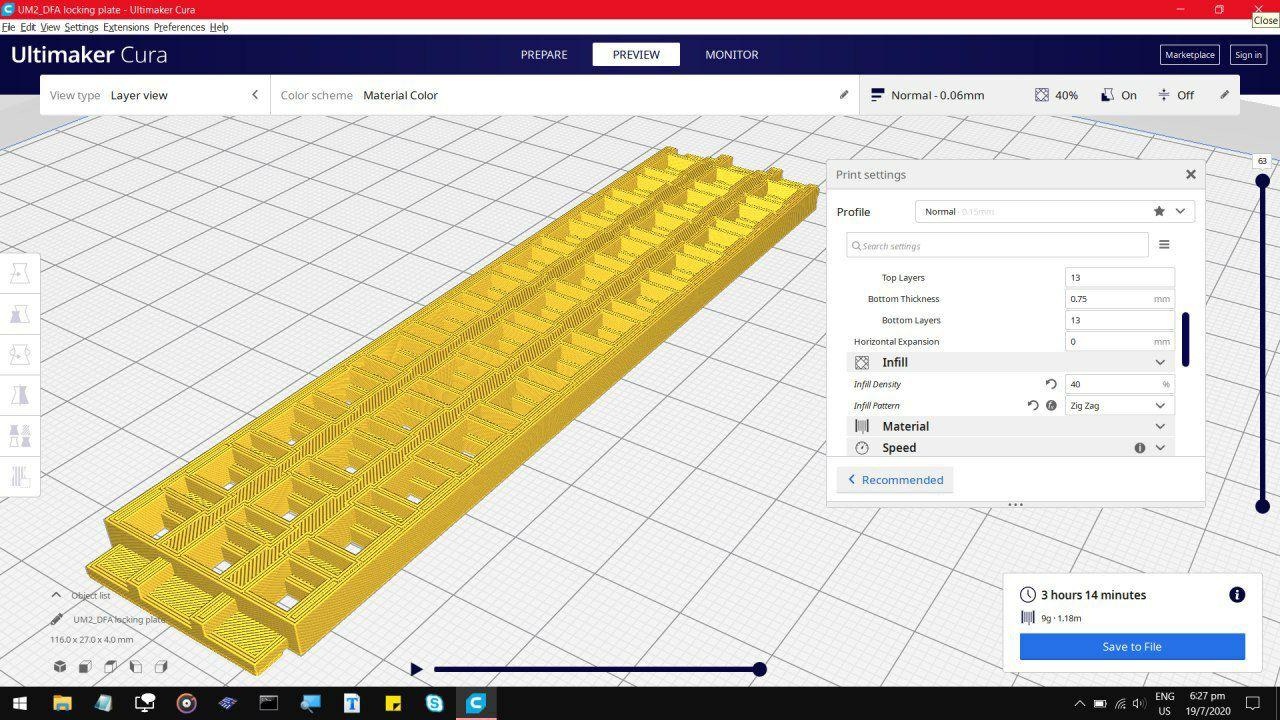Click the 40% infill summary
This screenshot has height=720, width=1280.
1056,95
